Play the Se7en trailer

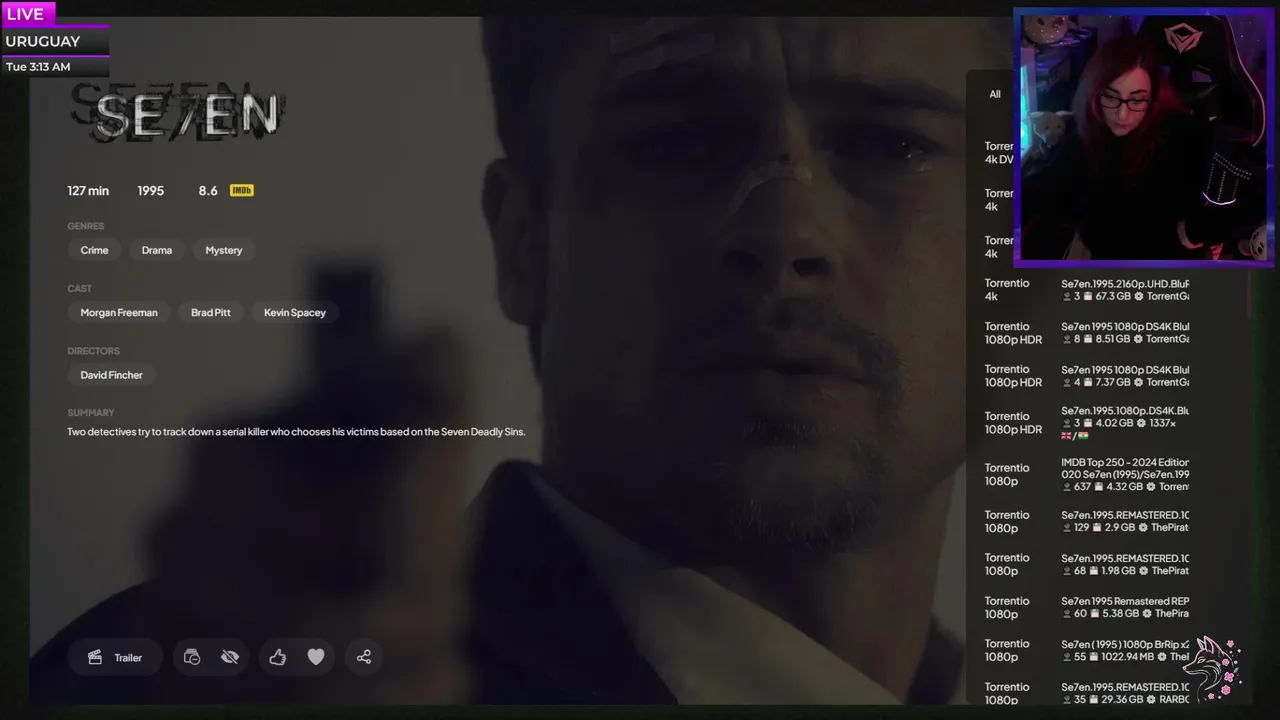pos(115,657)
